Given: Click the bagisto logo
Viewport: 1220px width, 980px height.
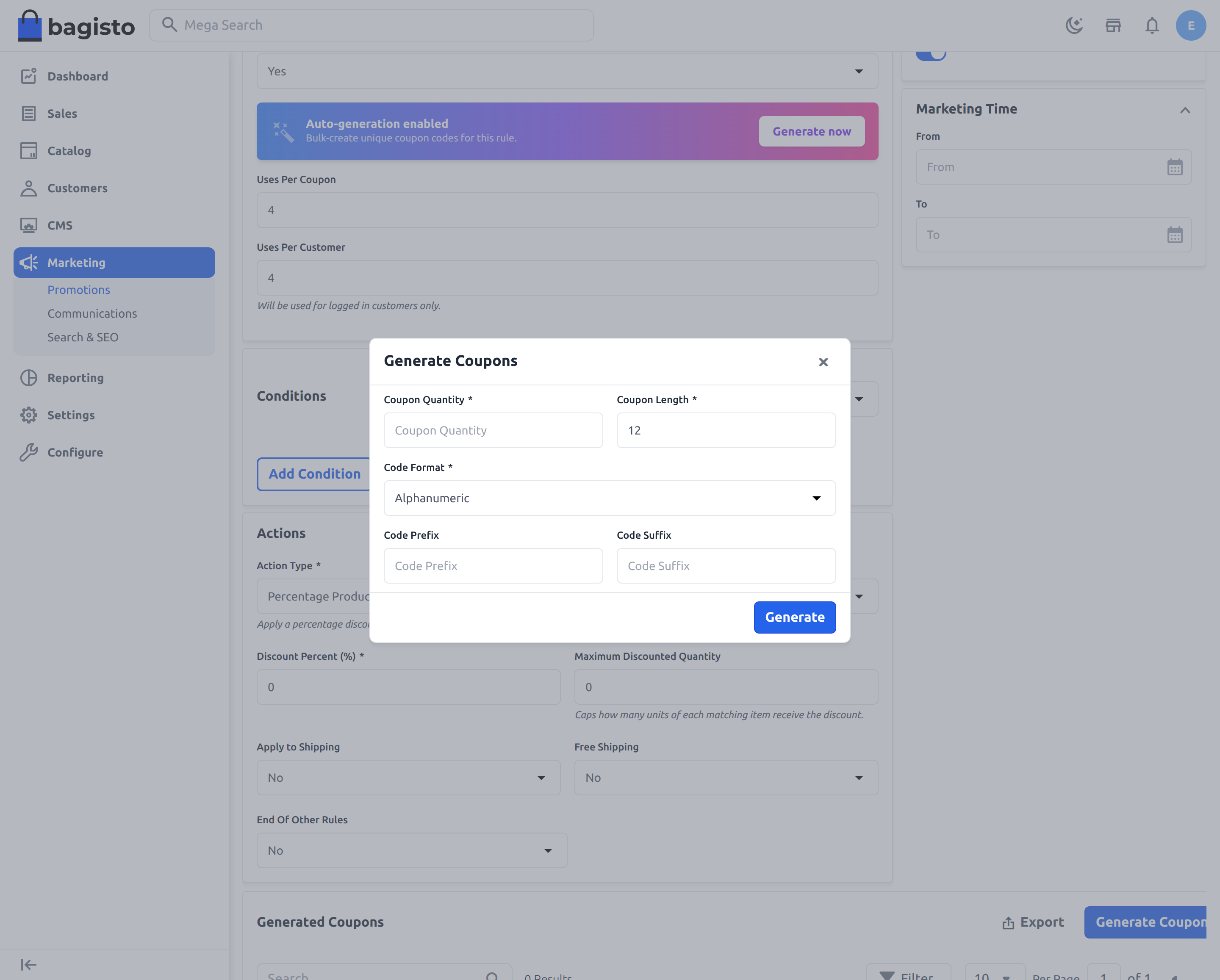Looking at the screenshot, I should [x=76, y=25].
